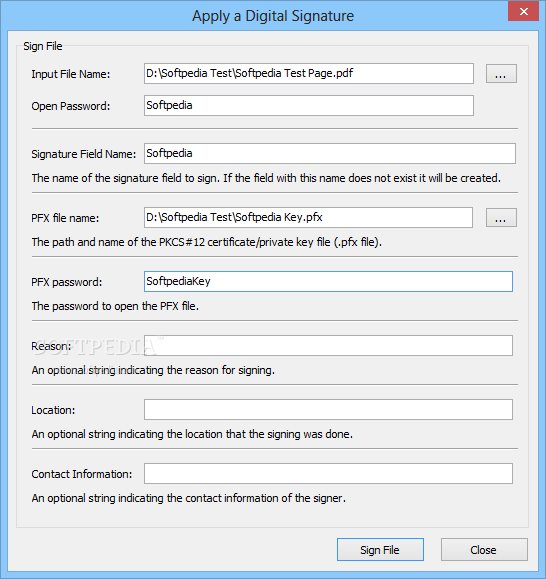Focus the Signature Field Name input
The width and height of the screenshot is (546, 579).
click(x=330, y=154)
